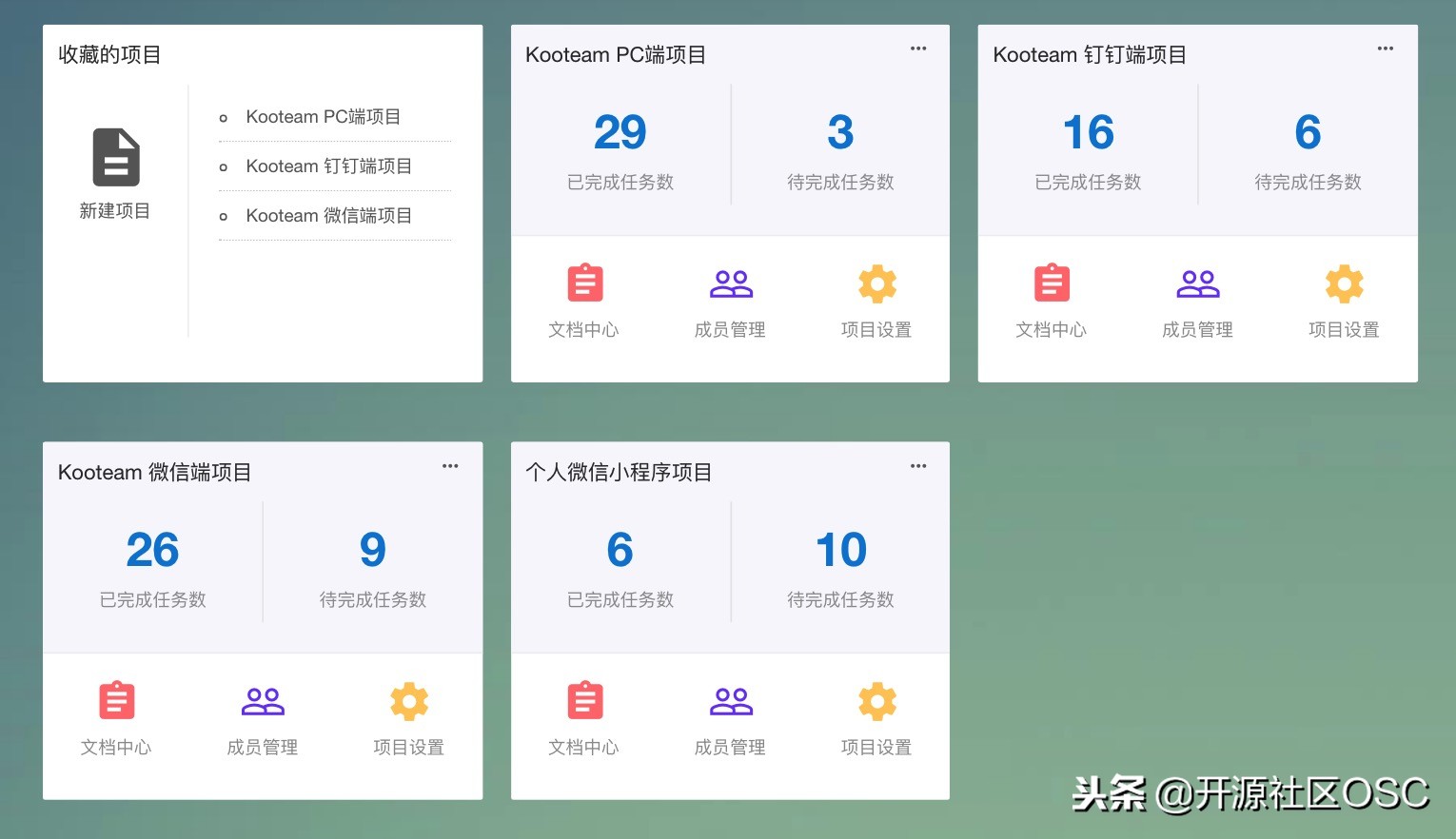Click 文档中心 label in Kooteam 微信端项目 card
The width and height of the screenshot is (1456, 839).
click(116, 748)
